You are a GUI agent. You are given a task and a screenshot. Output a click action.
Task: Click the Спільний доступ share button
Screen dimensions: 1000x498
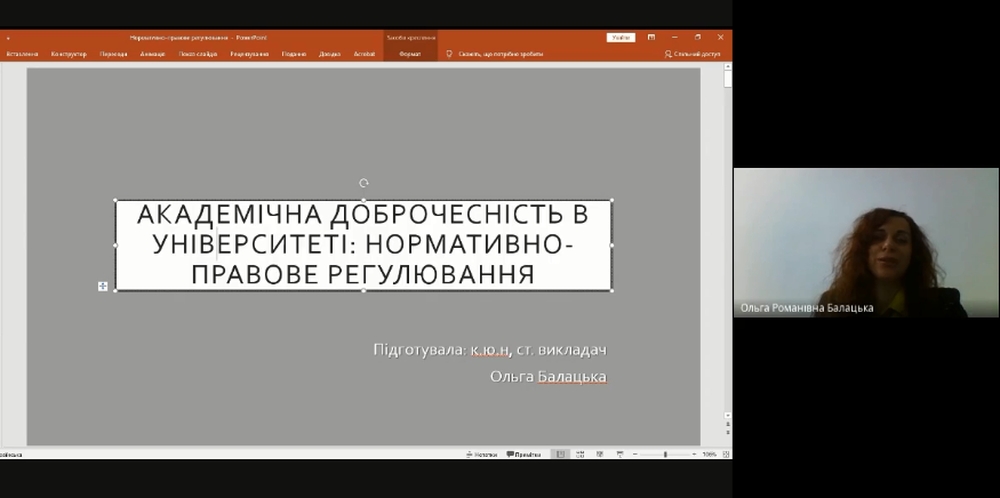click(x=692, y=54)
